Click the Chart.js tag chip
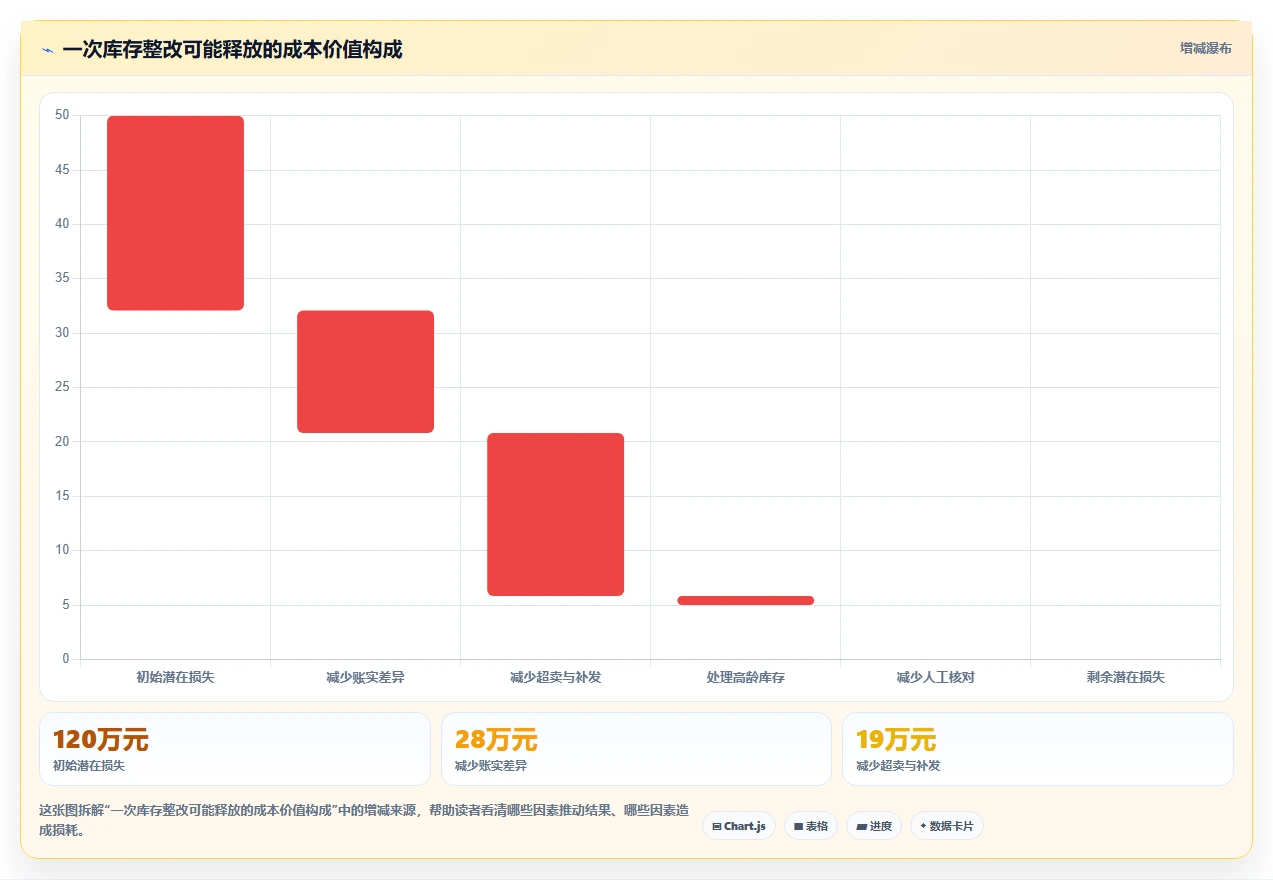Screen dimensions: 1273x880 pyautogui.click(x=739, y=826)
